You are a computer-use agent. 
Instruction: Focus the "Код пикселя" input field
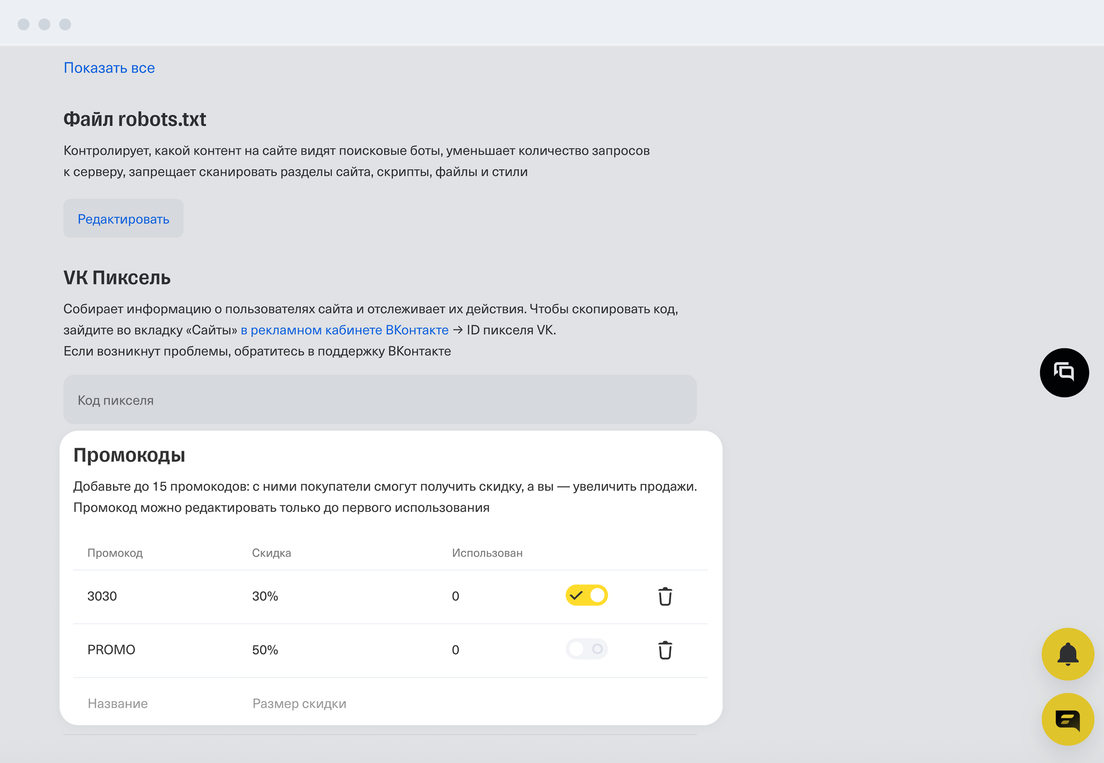(380, 400)
